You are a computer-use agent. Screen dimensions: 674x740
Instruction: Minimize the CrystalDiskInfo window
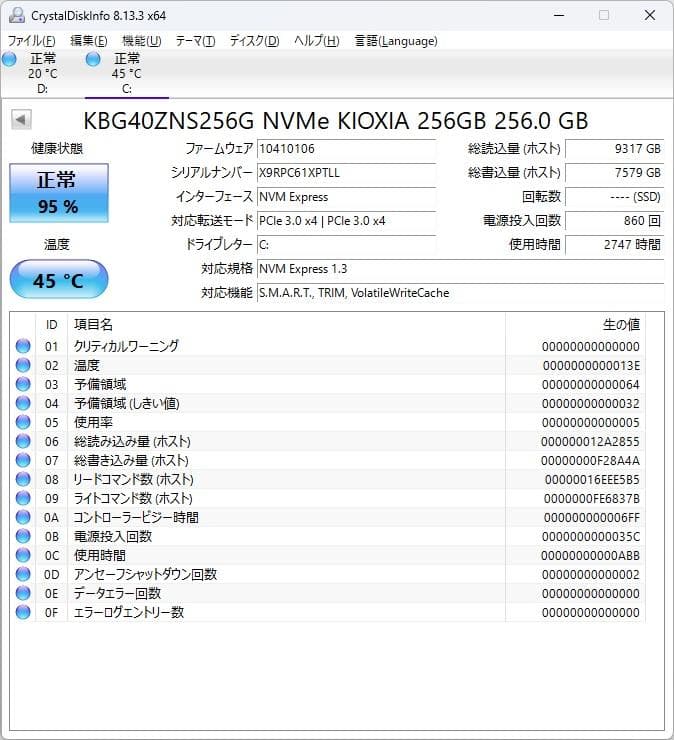pos(559,15)
